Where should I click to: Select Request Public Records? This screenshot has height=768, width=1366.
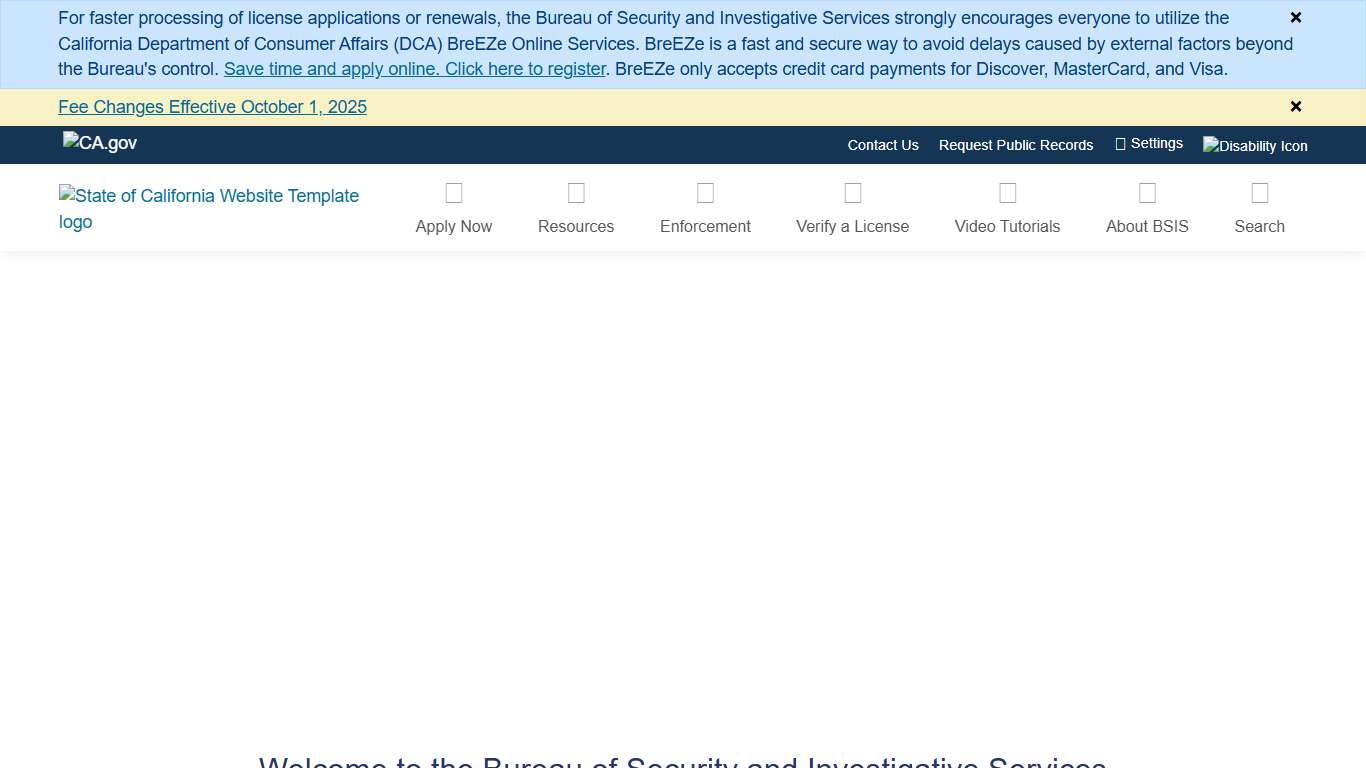[x=1015, y=145]
